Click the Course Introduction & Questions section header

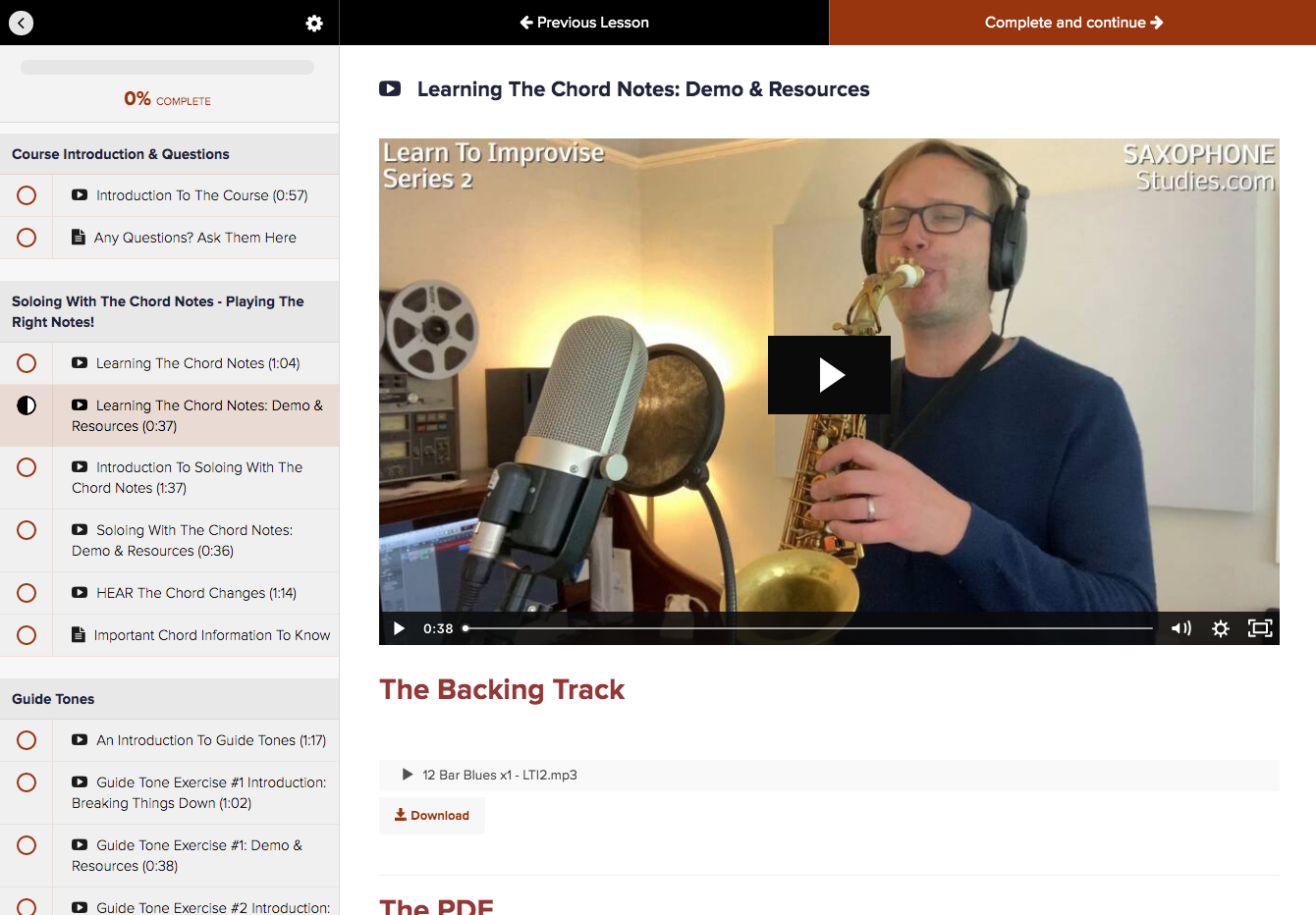click(169, 154)
